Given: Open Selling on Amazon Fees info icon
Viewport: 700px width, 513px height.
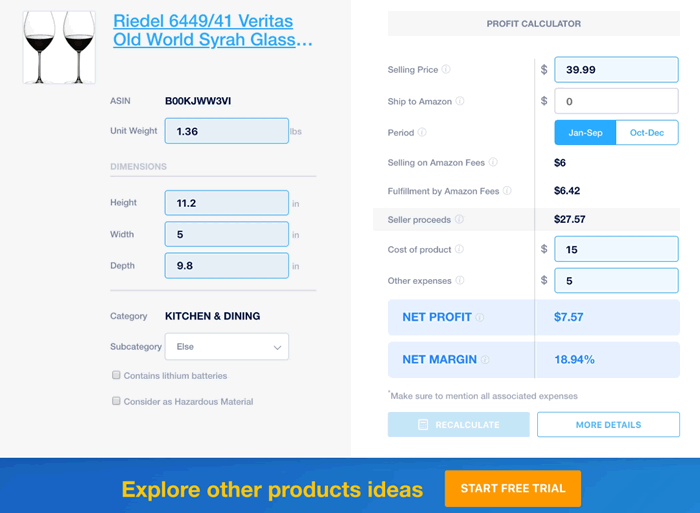Looking at the screenshot, I should (493, 162).
